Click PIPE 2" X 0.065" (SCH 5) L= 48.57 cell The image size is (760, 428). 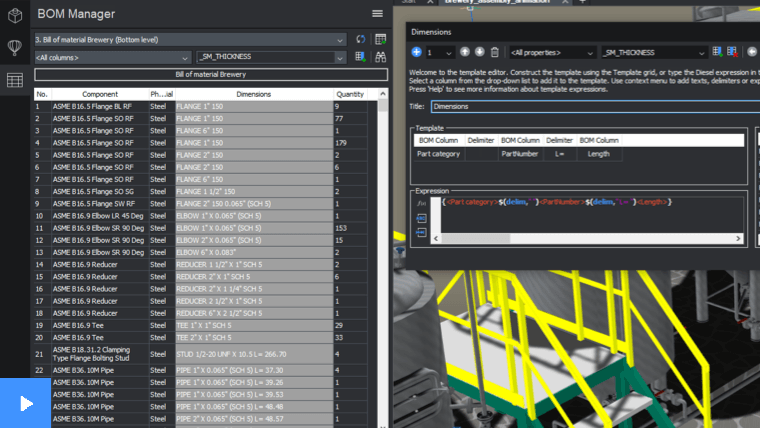tap(253, 419)
